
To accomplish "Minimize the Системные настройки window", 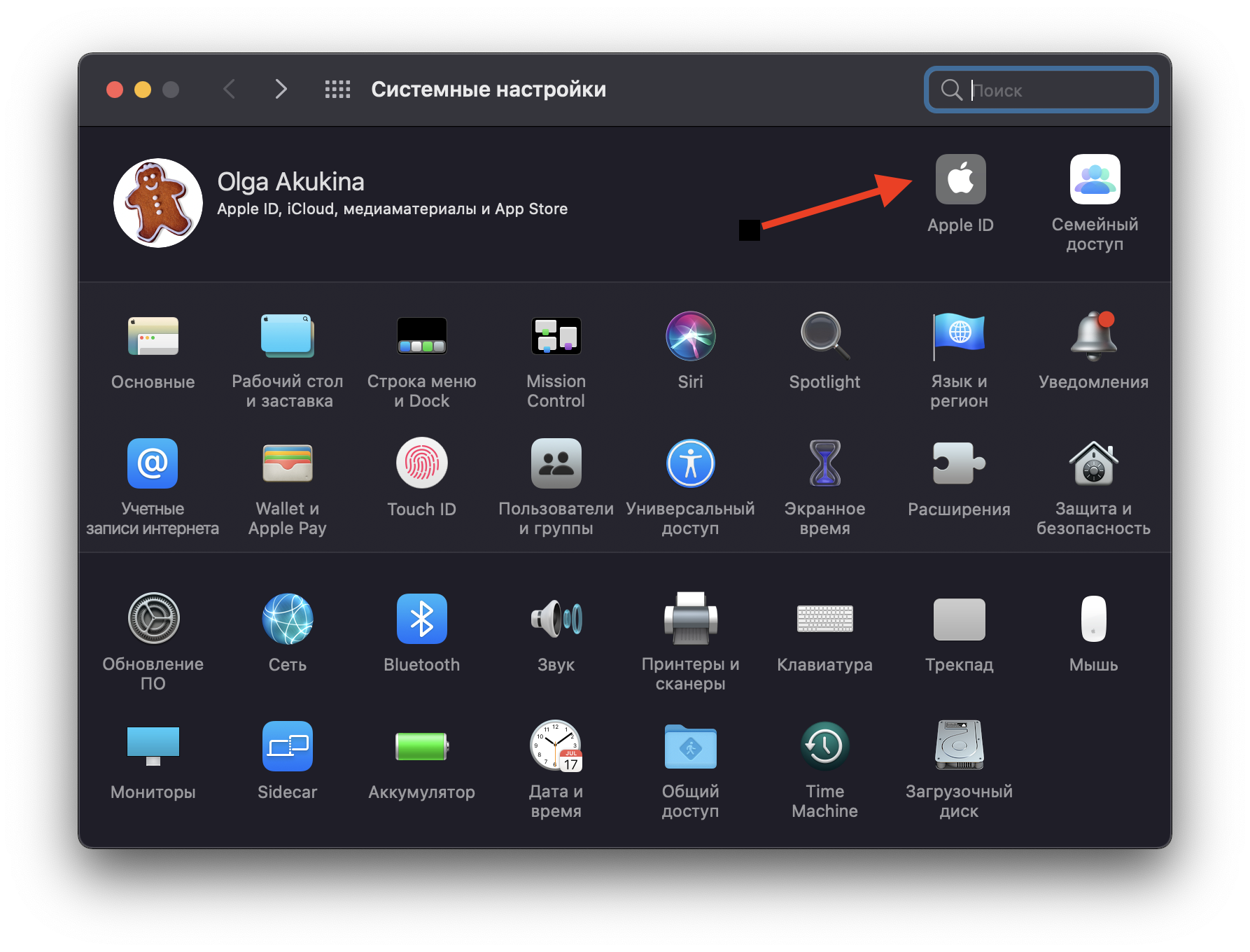I will click(x=143, y=90).
